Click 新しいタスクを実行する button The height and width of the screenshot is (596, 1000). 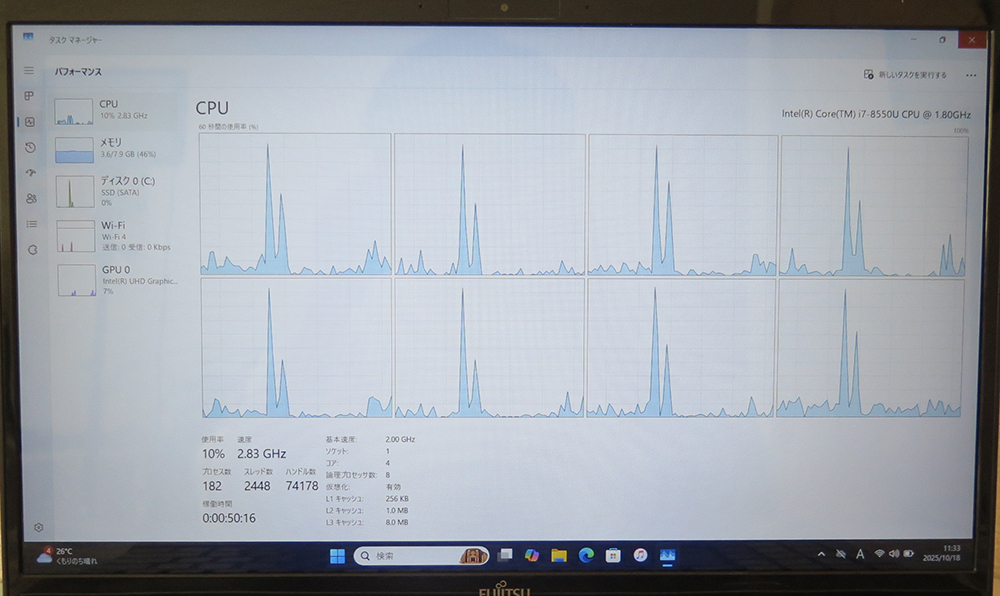(905, 75)
